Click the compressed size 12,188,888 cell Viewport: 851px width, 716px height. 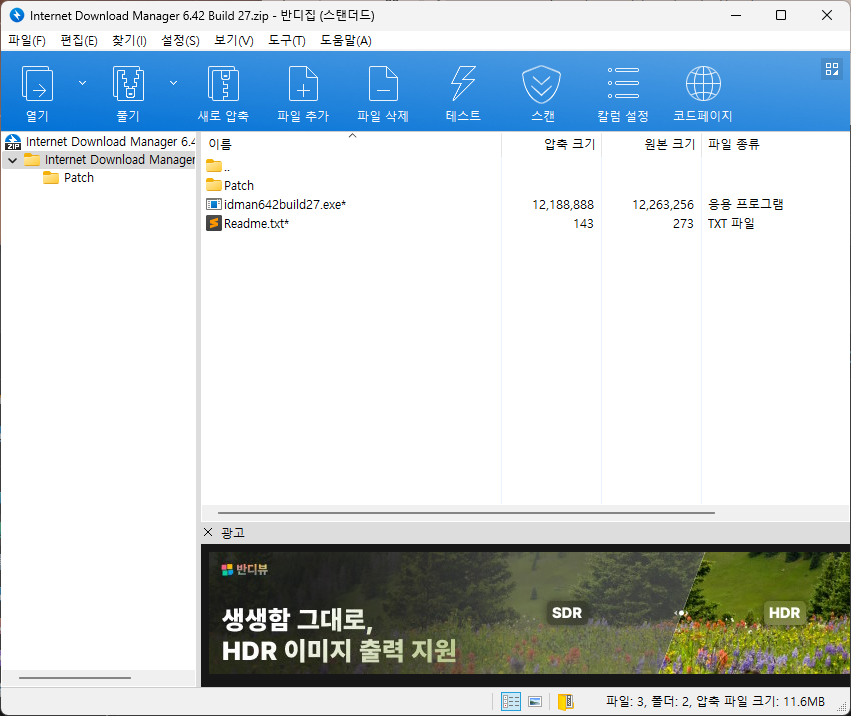point(563,205)
